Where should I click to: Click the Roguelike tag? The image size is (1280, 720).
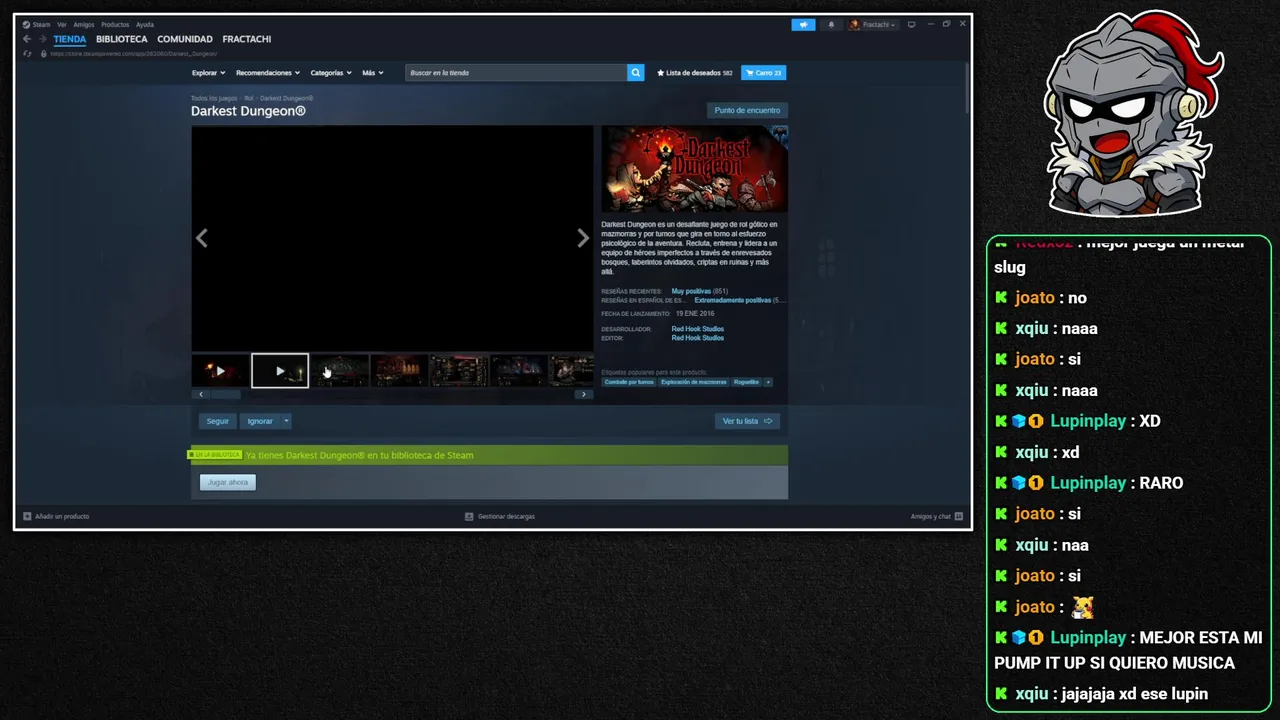pyautogui.click(x=746, y=382)
